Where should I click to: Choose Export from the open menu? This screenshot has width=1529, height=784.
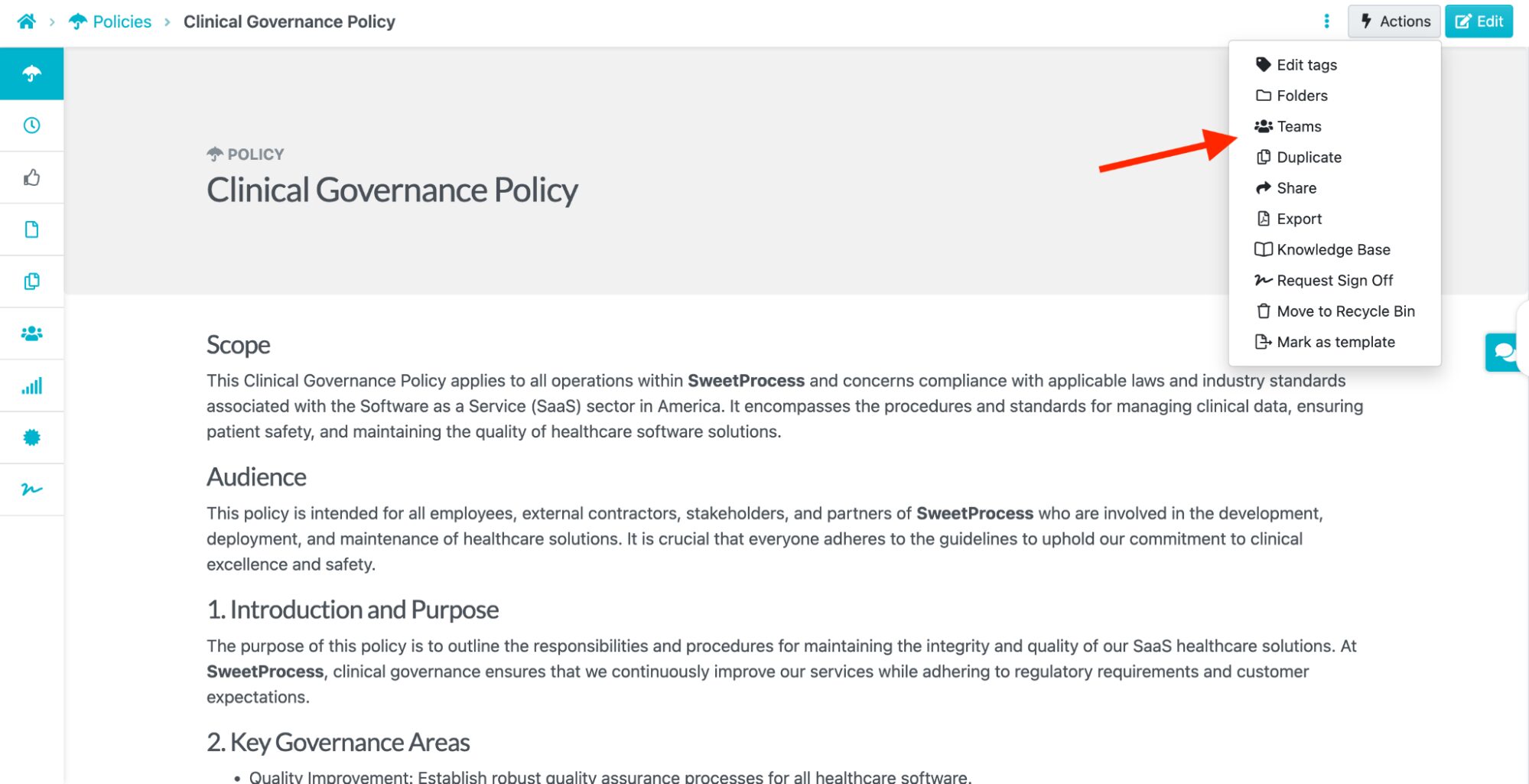1299,219
